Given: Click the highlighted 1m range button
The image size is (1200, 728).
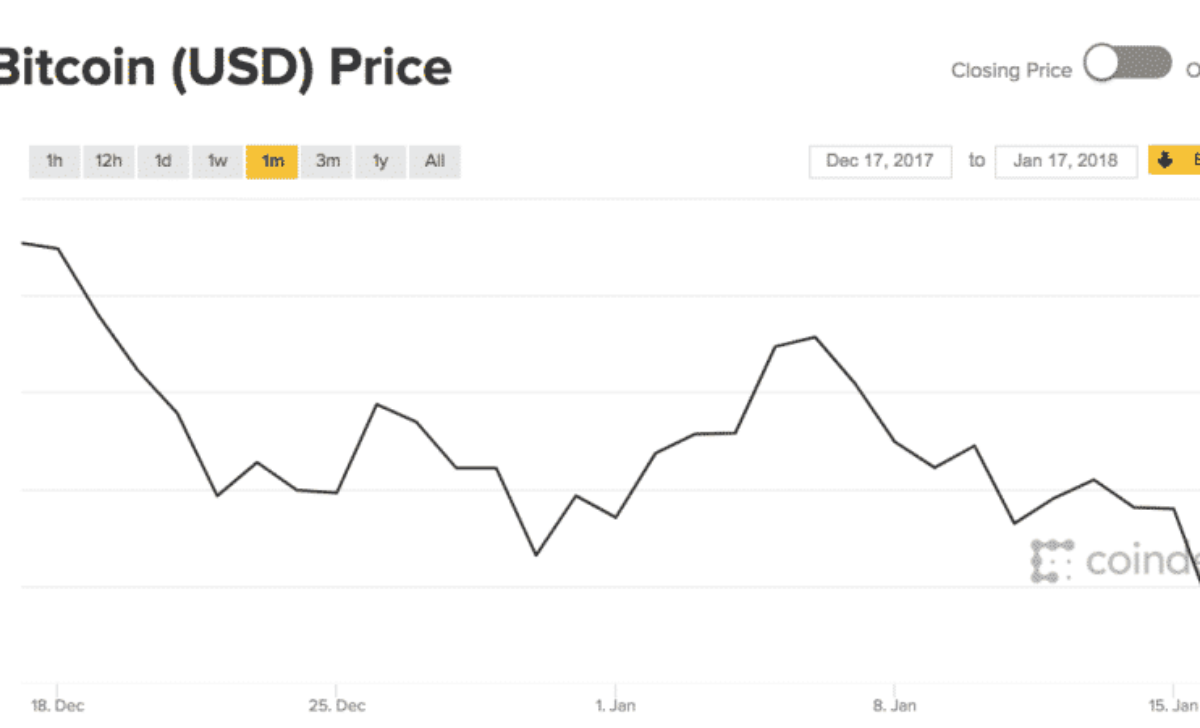Looking at the screenshot, I should click(x=272, y=161).
